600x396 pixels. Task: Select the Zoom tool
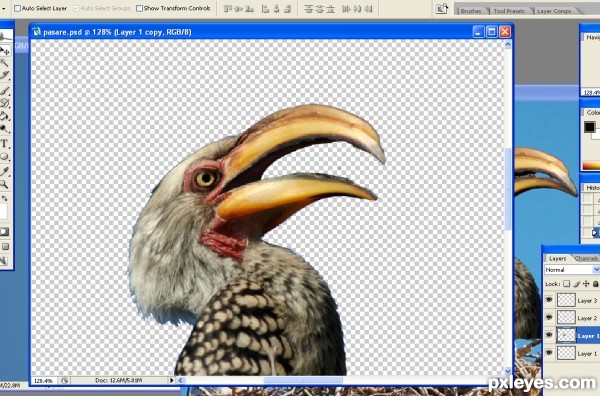[x=5, y=184]
